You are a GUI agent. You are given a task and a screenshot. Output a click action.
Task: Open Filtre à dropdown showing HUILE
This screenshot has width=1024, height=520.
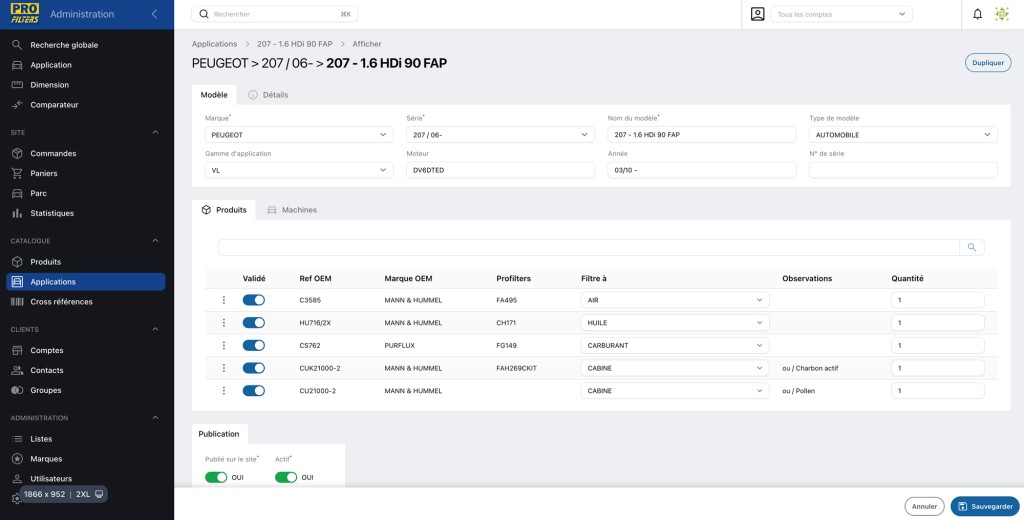point(675,323)
